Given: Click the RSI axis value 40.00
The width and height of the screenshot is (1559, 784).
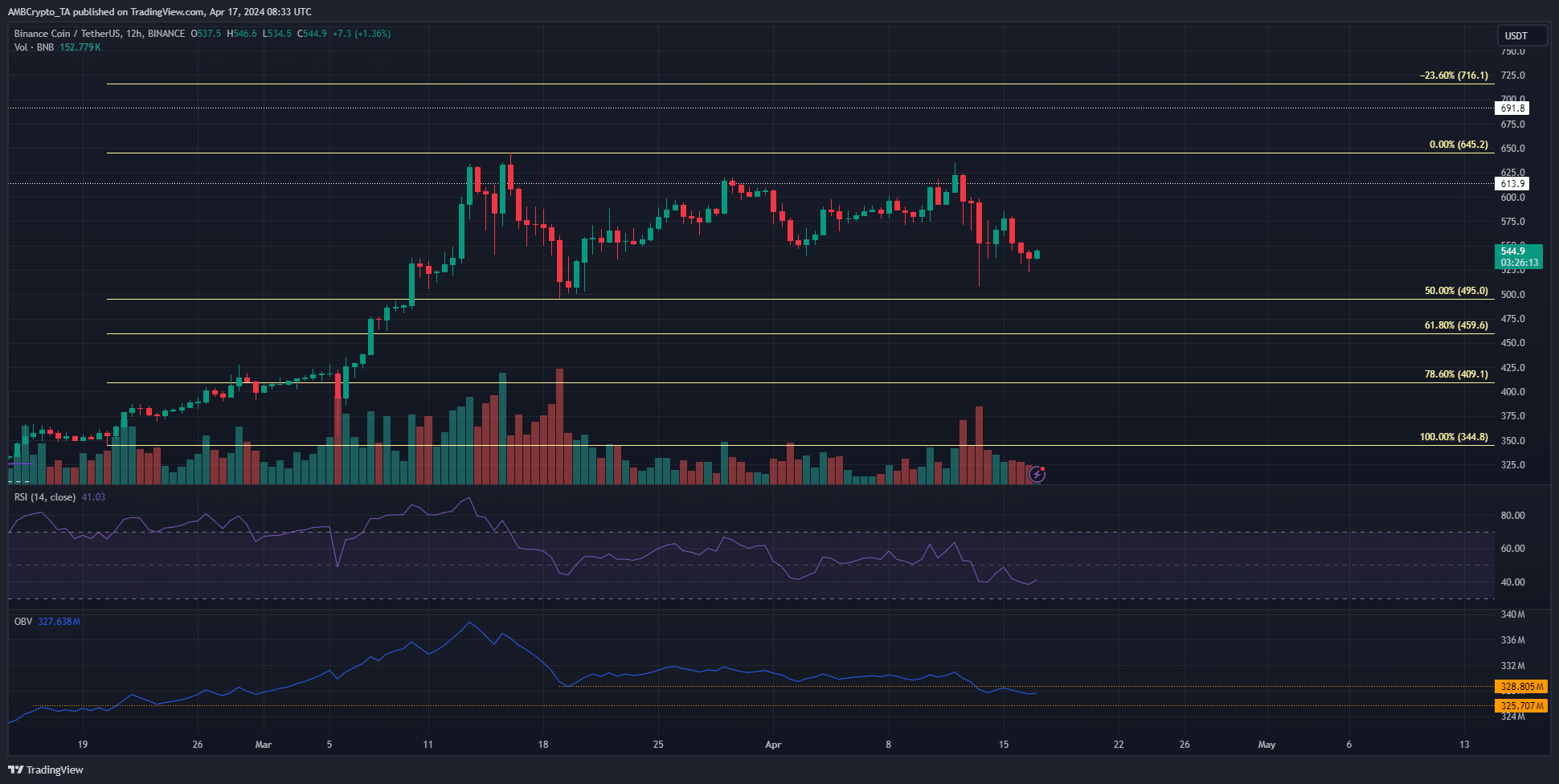Looking at the screenshot, I should (1512, 582).
